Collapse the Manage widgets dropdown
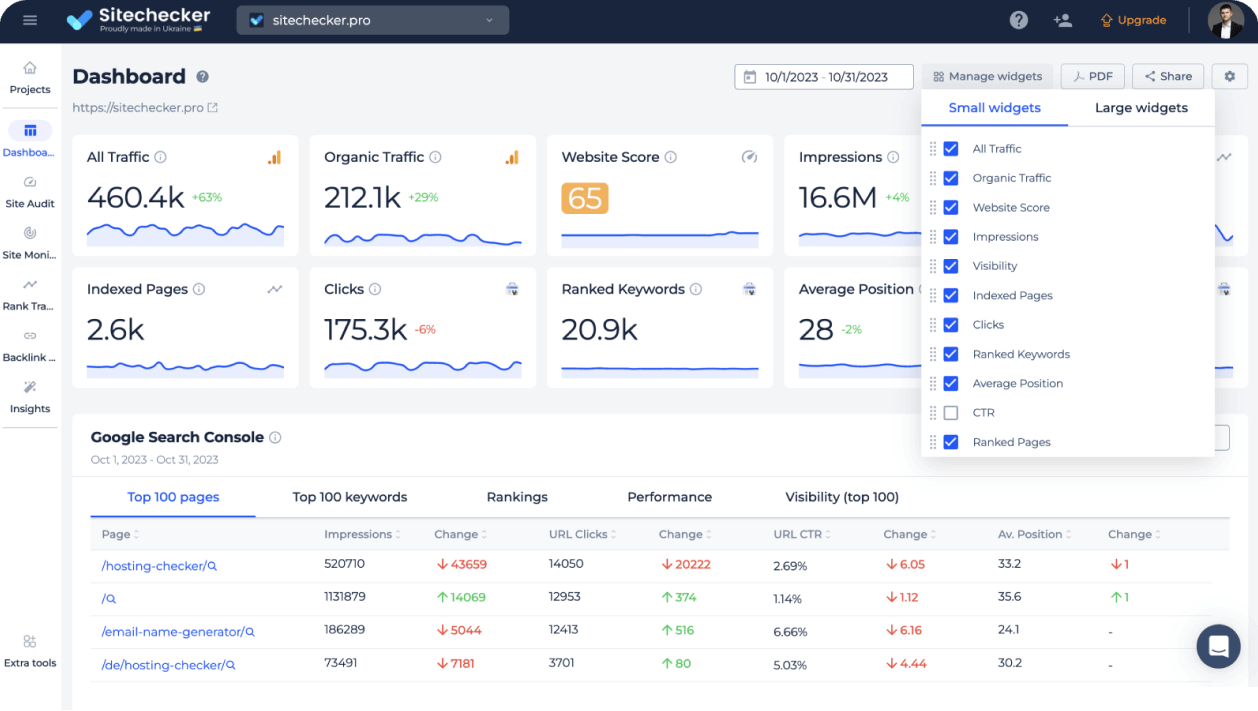 click(987, 76)
